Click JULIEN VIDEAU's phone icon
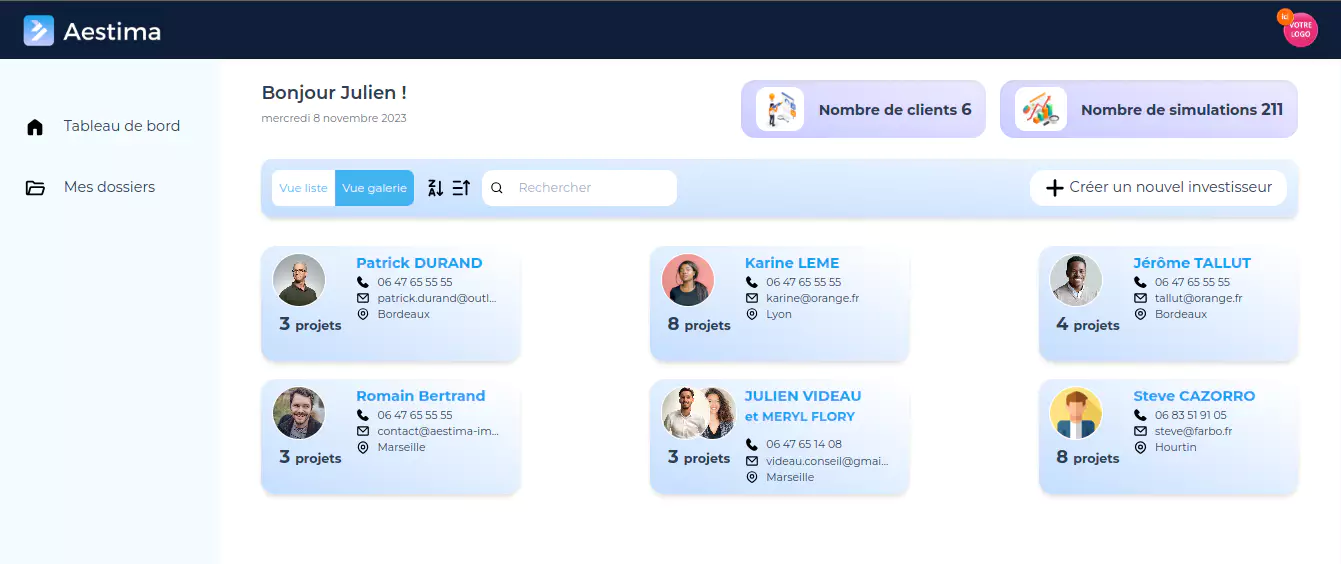This screenshot has width=1341, height=564. point(752,444)
